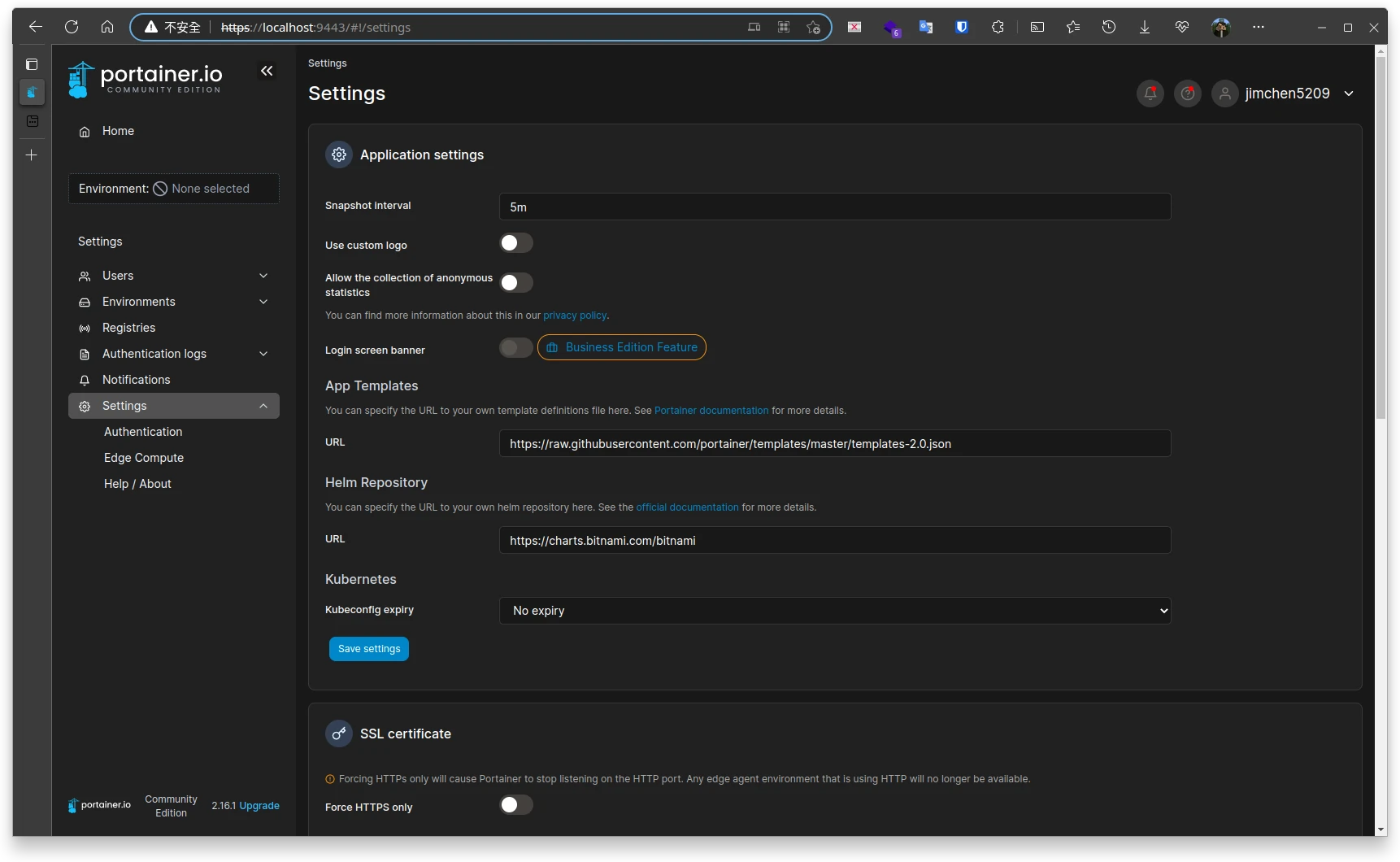Open browser downloads icon
1400x862 pixels.
point(1144,27)
